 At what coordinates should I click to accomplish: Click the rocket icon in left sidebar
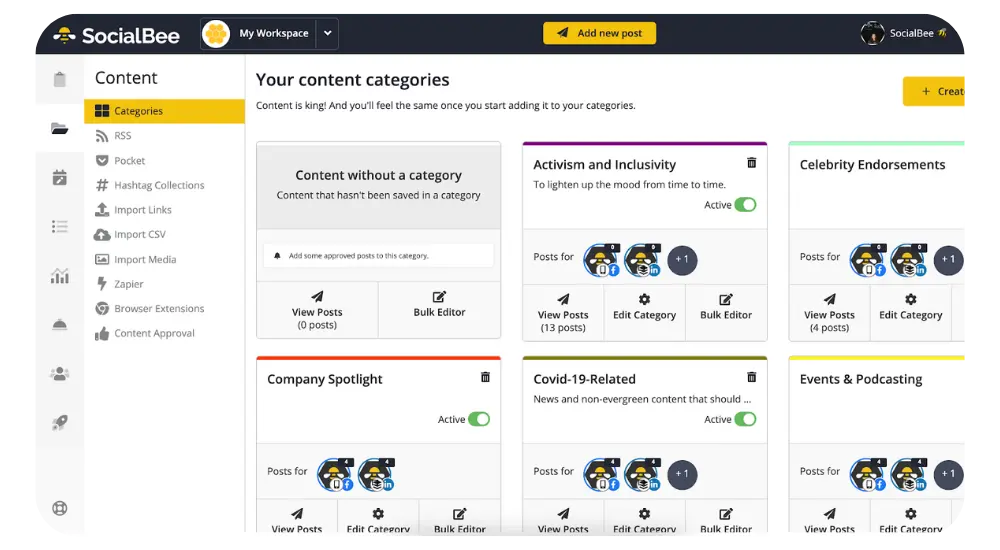59,423
